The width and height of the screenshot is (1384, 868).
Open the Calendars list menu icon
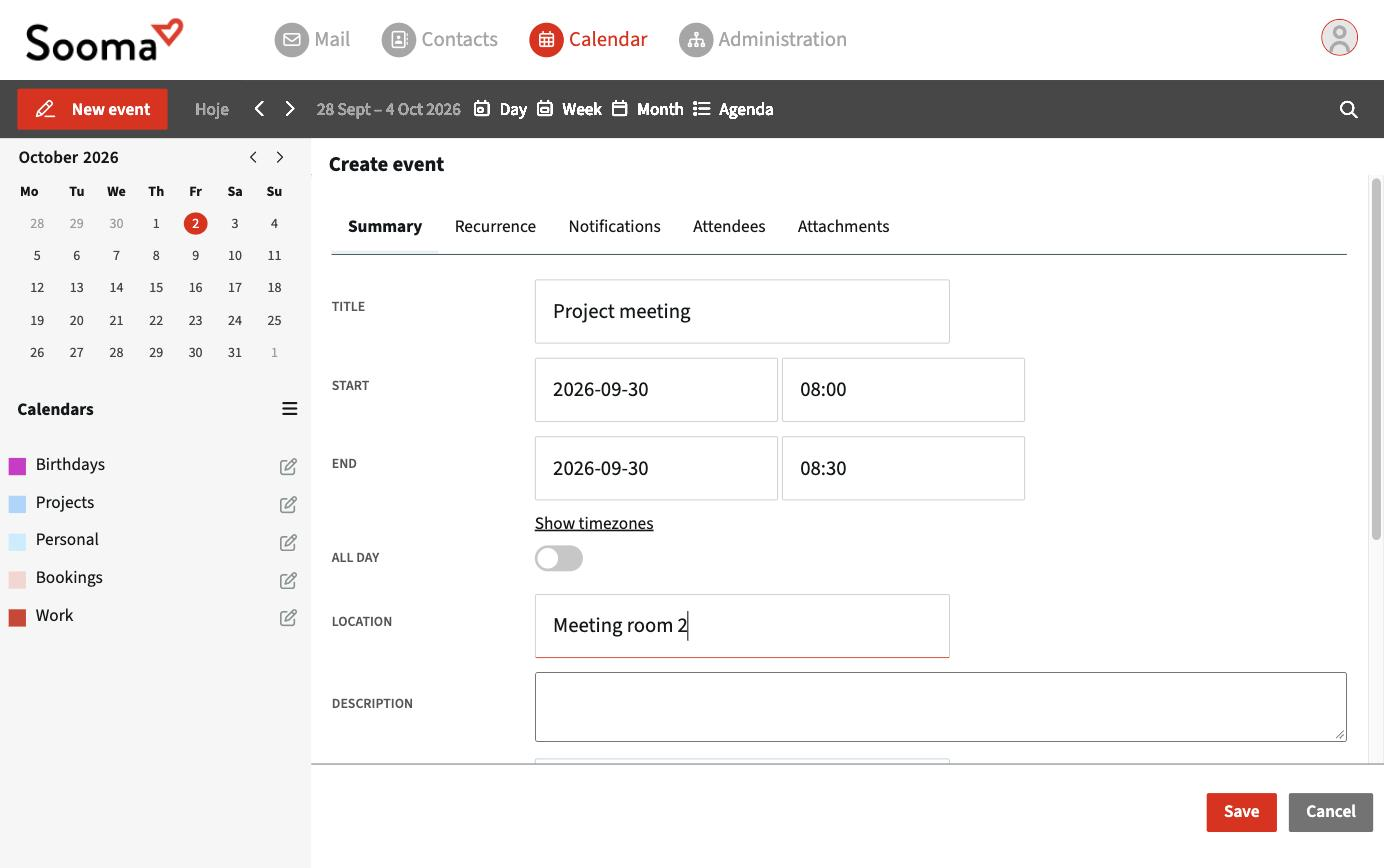click(x=289, y=409)
